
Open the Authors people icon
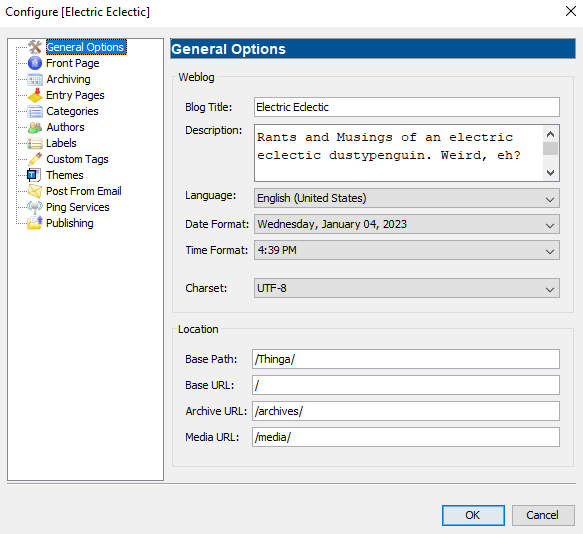pyautogui.click(x=35, y=127)
